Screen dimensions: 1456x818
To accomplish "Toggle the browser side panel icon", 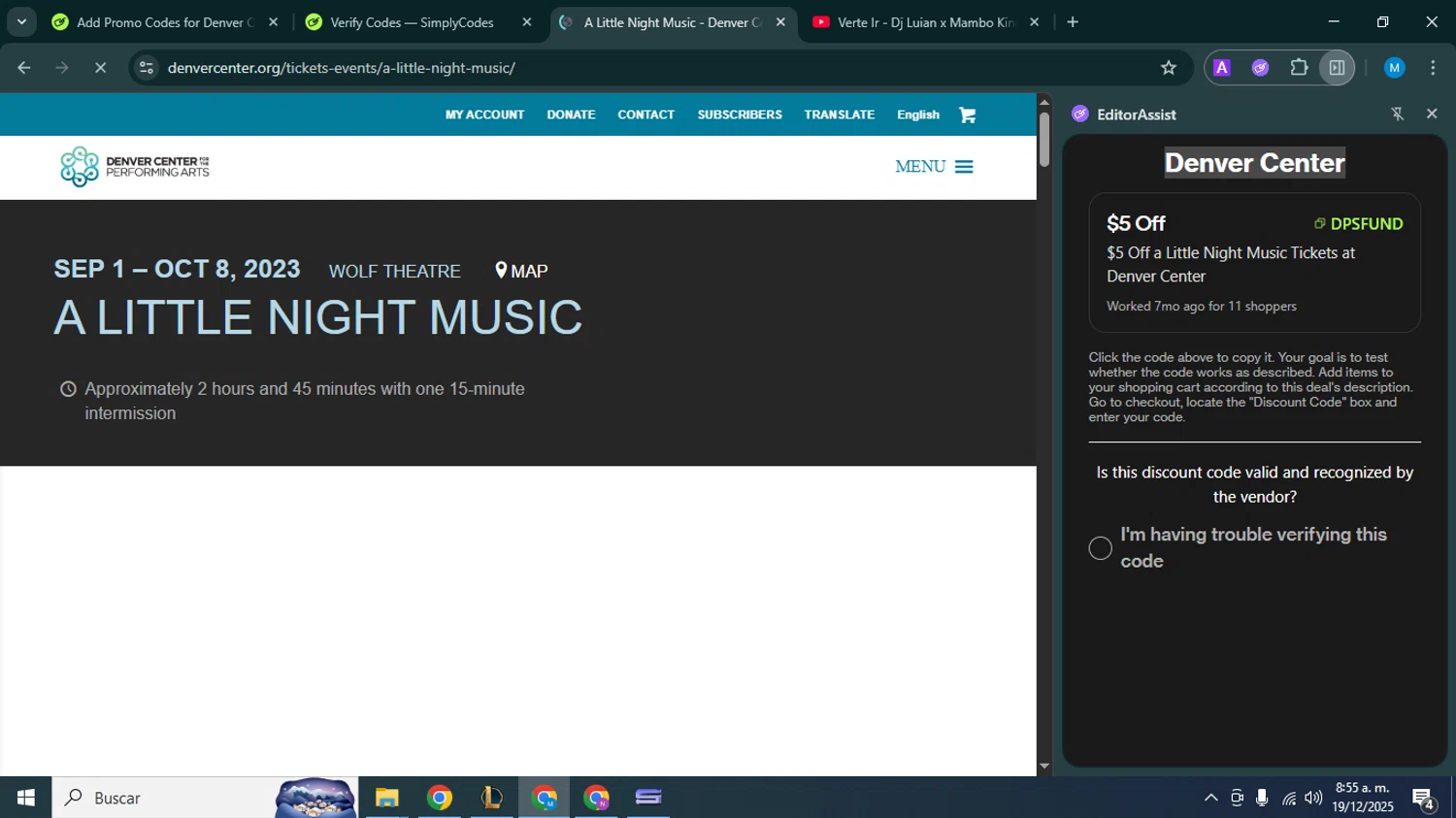I will [1337, 68].
